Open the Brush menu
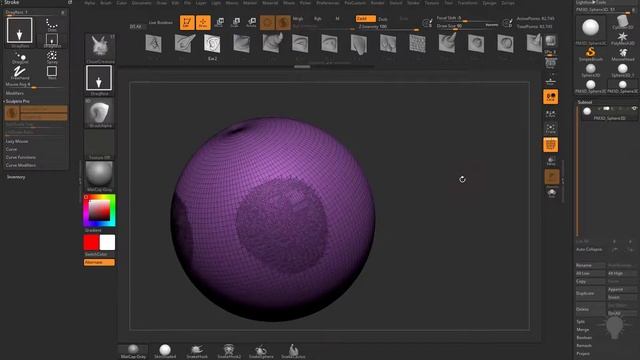This screenshot has height=360, width=640. tap(106, 3)
